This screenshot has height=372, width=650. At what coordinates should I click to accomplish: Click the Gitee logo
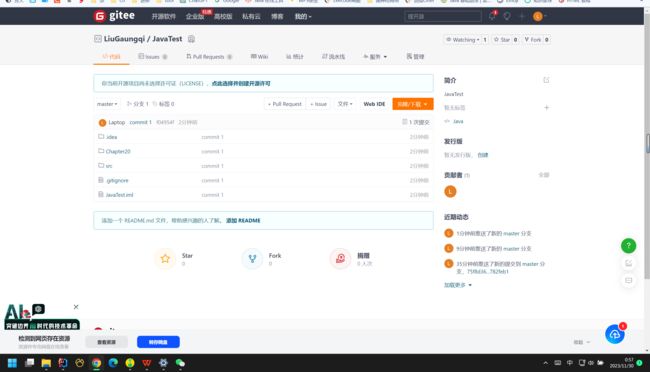tap(114, 16)
